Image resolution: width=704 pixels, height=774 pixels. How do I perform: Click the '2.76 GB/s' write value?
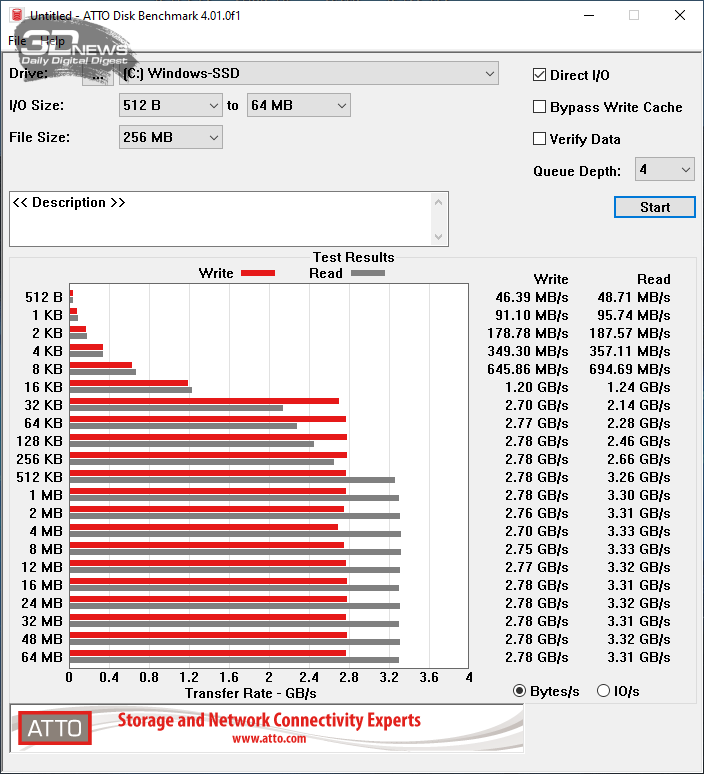point(537,513)
